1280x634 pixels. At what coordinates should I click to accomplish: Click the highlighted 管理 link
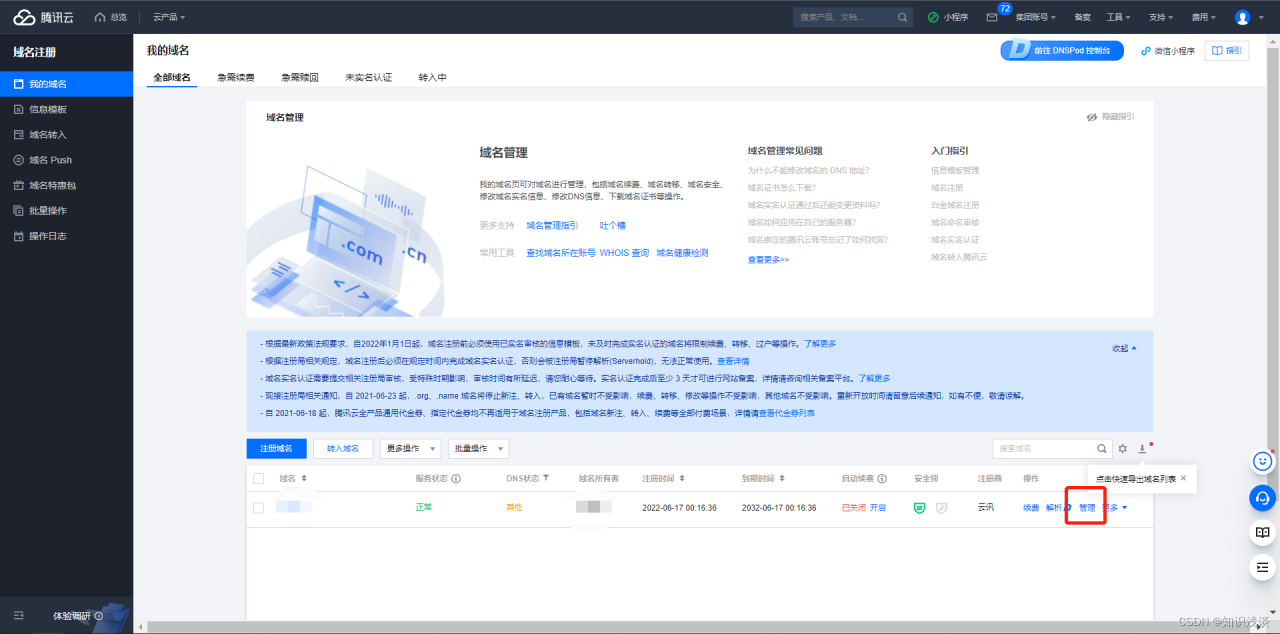click(x=1087, y=508)
